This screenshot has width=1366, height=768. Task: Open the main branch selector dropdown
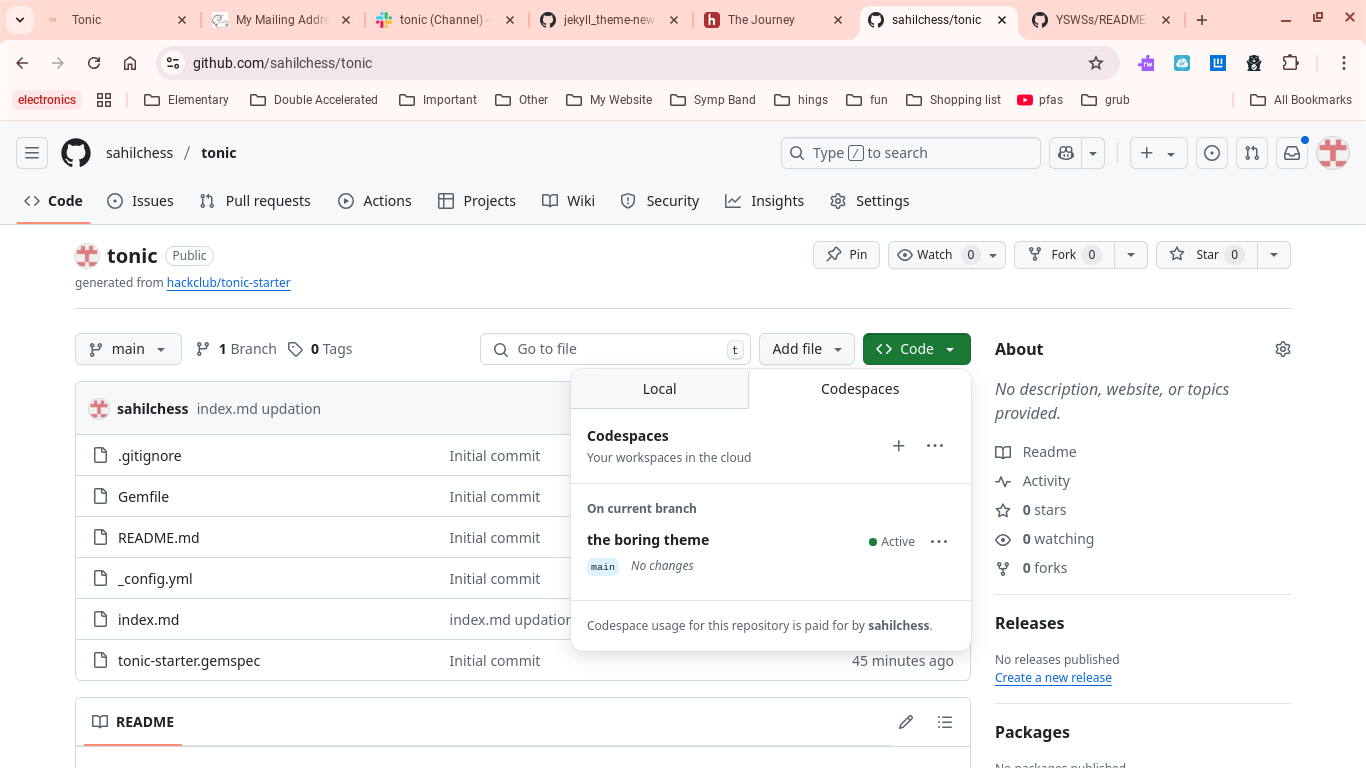point(128,349)
